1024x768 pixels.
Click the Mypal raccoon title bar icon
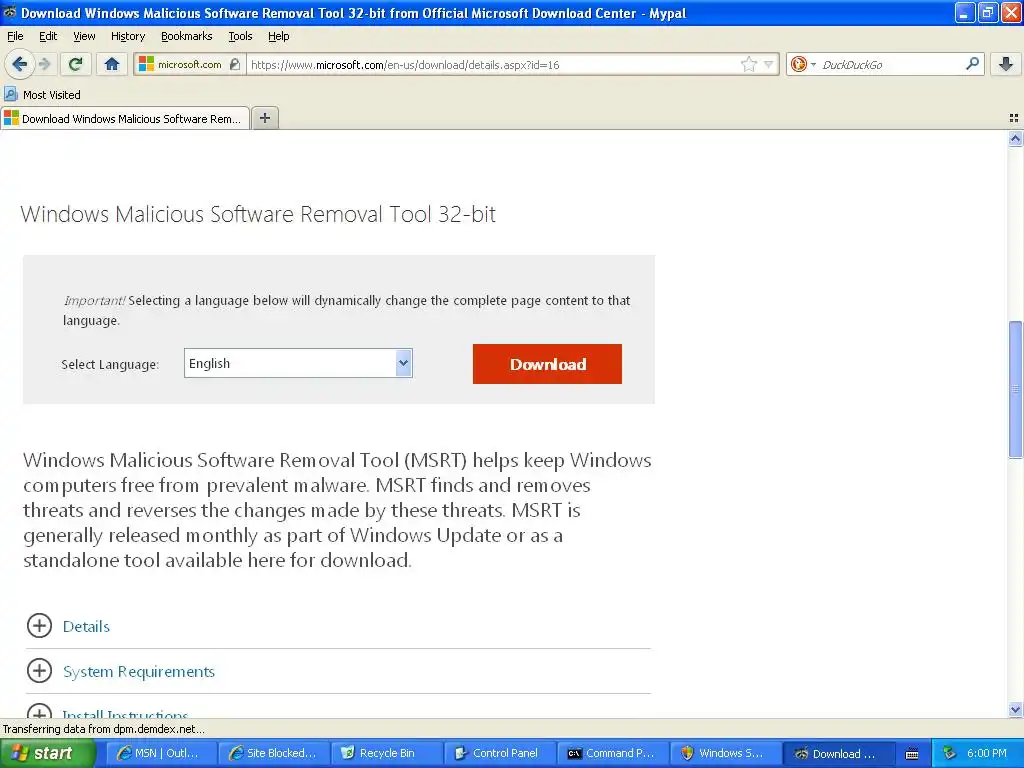pos(10,12)
